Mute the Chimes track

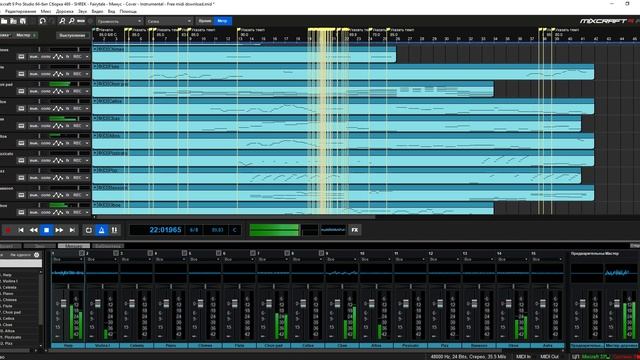pyautogui.click(x=34, y=57)
